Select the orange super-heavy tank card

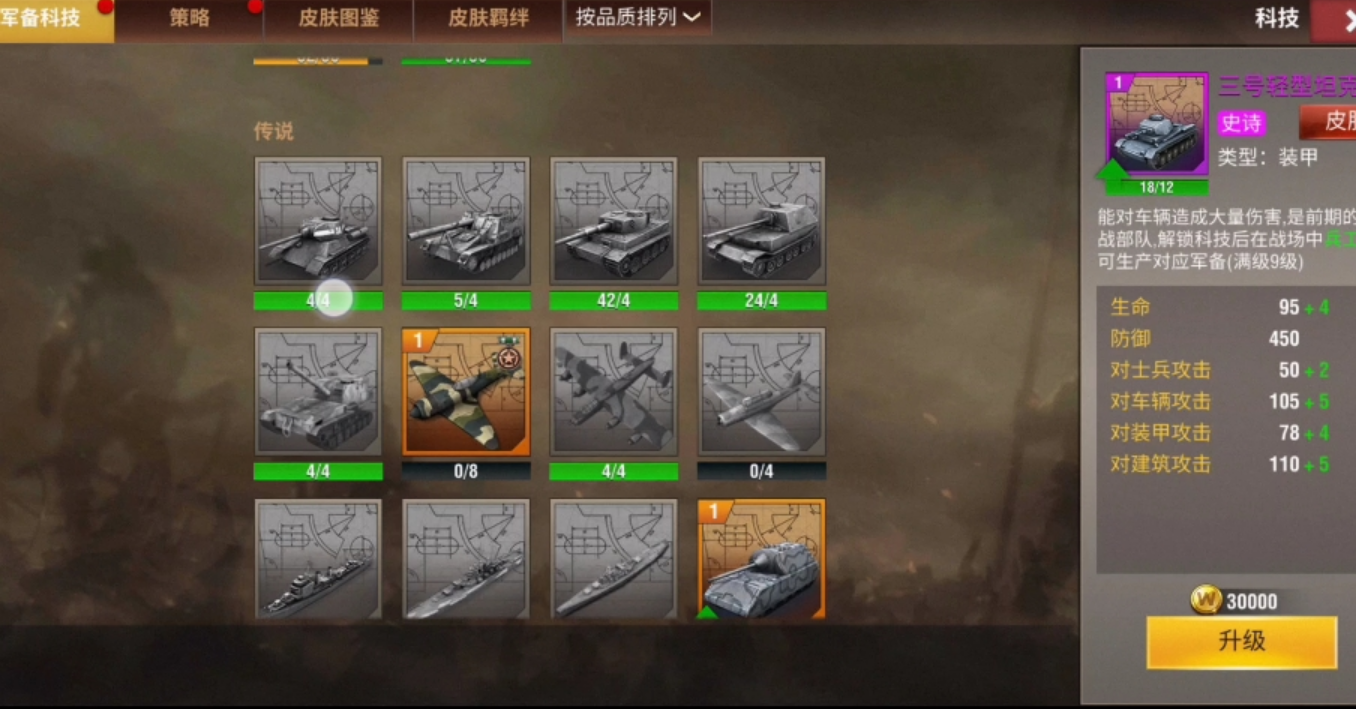(762, 559)
